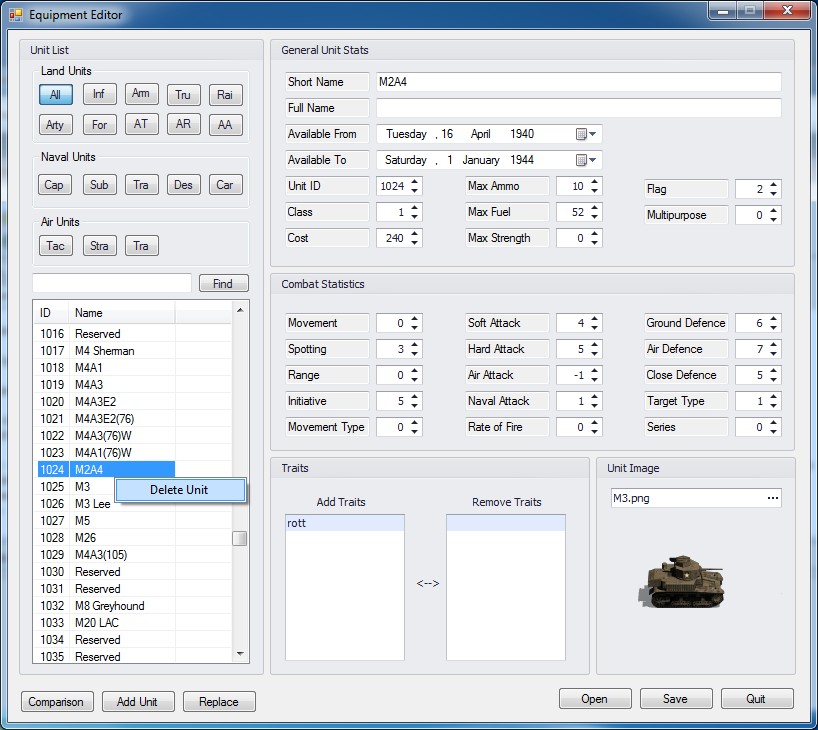Select the rott trait in Add Traits
818x730 pixels.
pyautogui.click(x=345, y=523)
